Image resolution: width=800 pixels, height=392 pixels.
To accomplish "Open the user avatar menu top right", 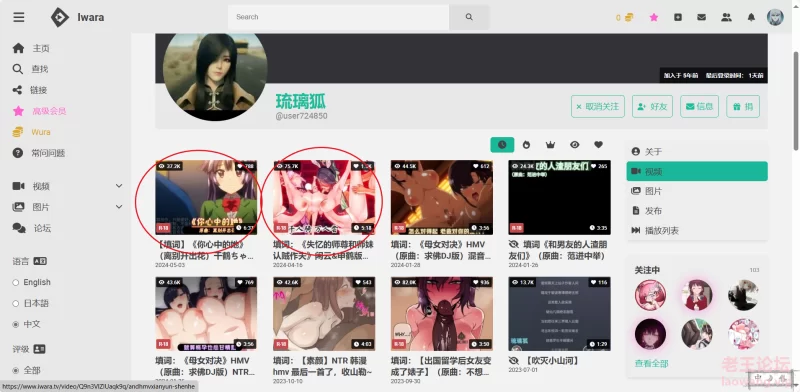I will pyautogui.click(x=775, y=17).
